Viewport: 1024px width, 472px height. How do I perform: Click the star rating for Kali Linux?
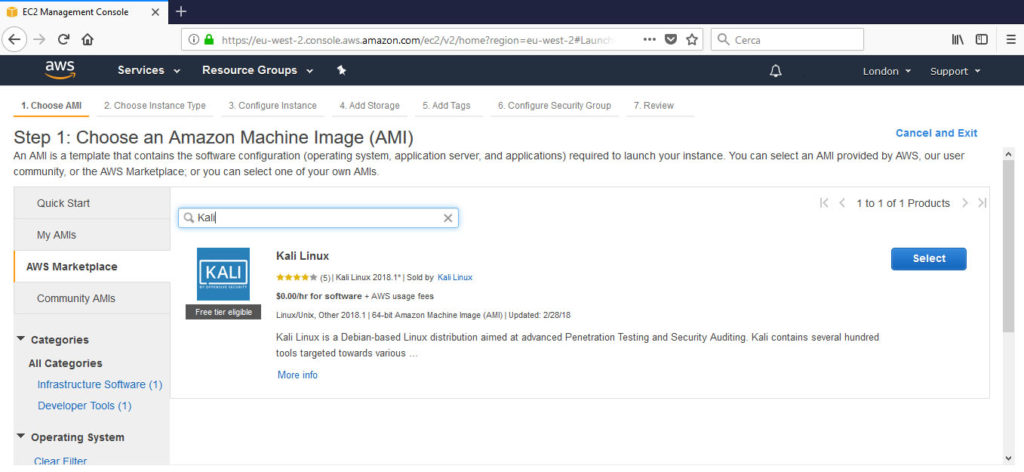(x=297, y=277)
